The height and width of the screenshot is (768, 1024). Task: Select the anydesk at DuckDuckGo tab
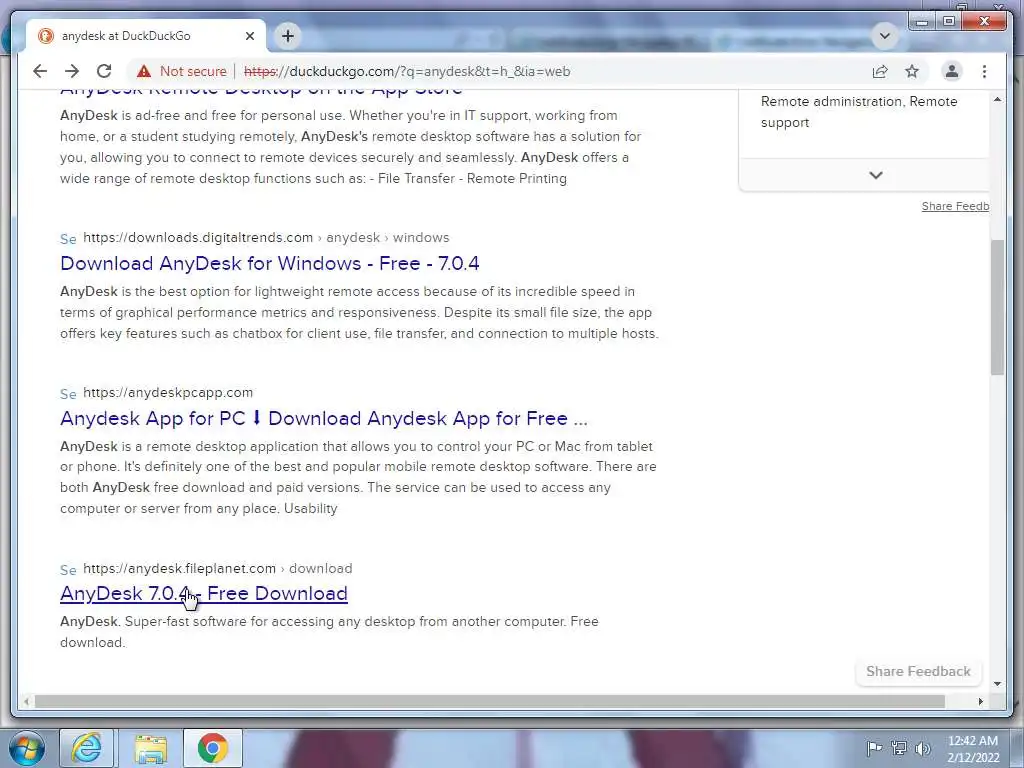tap(146, 36)
